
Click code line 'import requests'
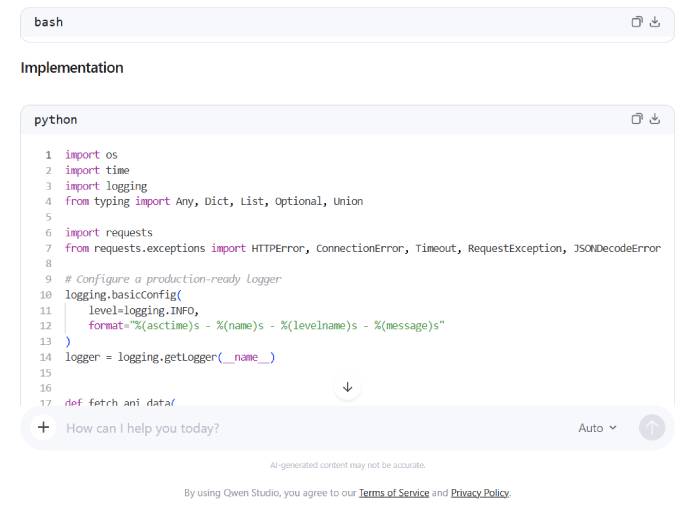109,233
